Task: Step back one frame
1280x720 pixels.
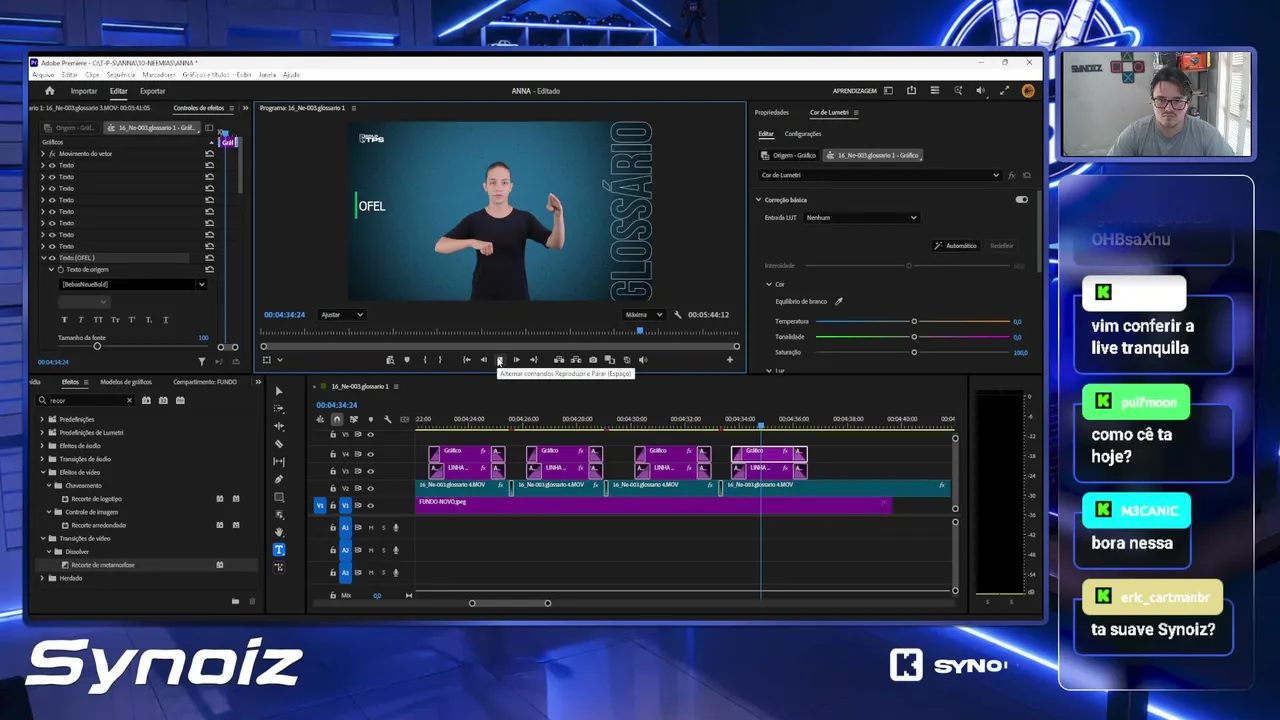Action: [x=483, y=360]
